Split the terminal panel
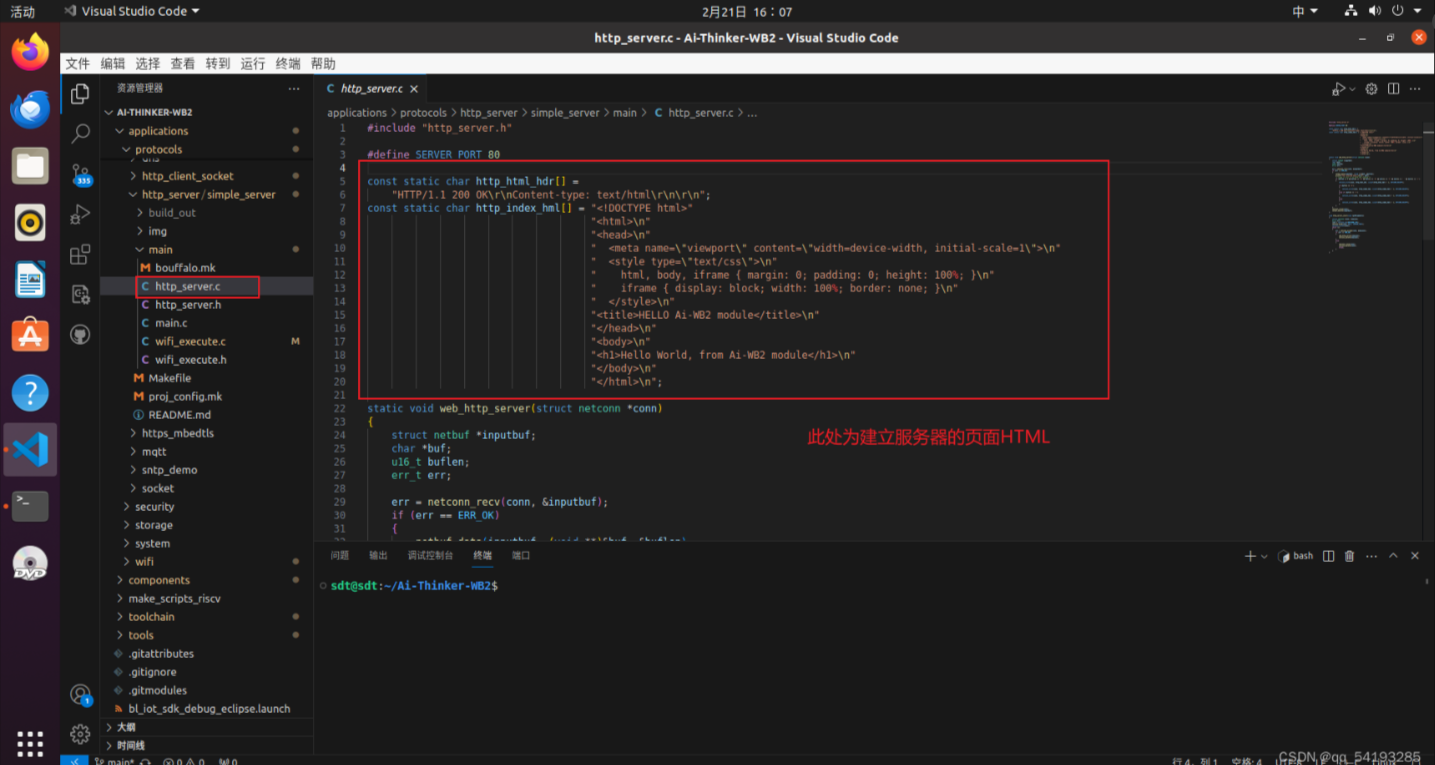The image size is (1435, 765). pyautogui.click(x=1329, y=556)
